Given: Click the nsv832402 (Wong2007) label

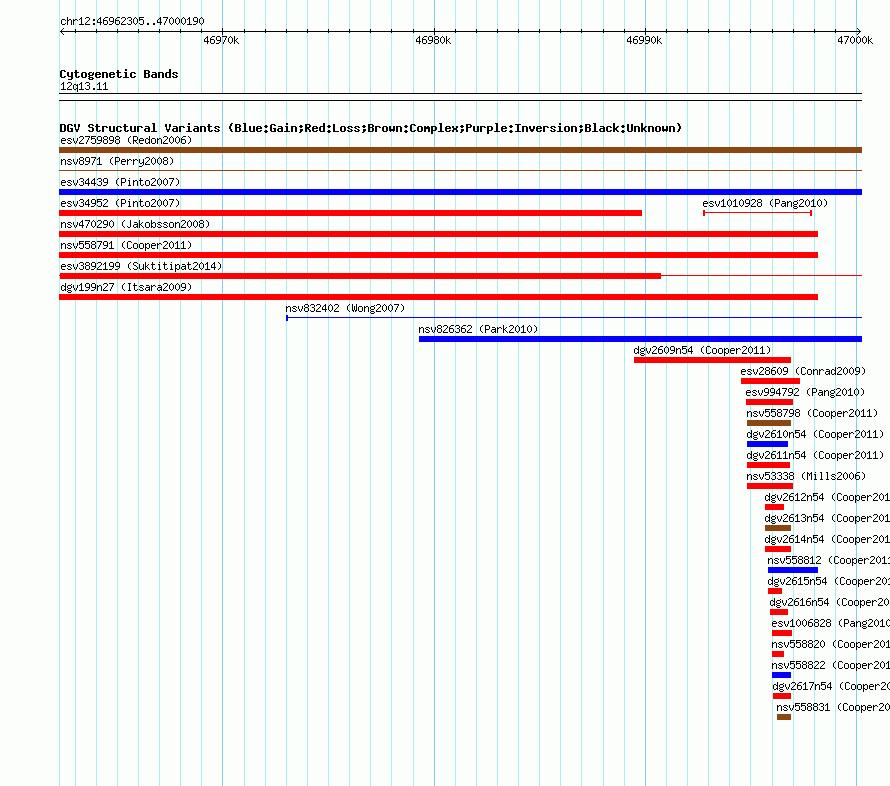Looking at the screenshot, I should click(x=345, y=308).
